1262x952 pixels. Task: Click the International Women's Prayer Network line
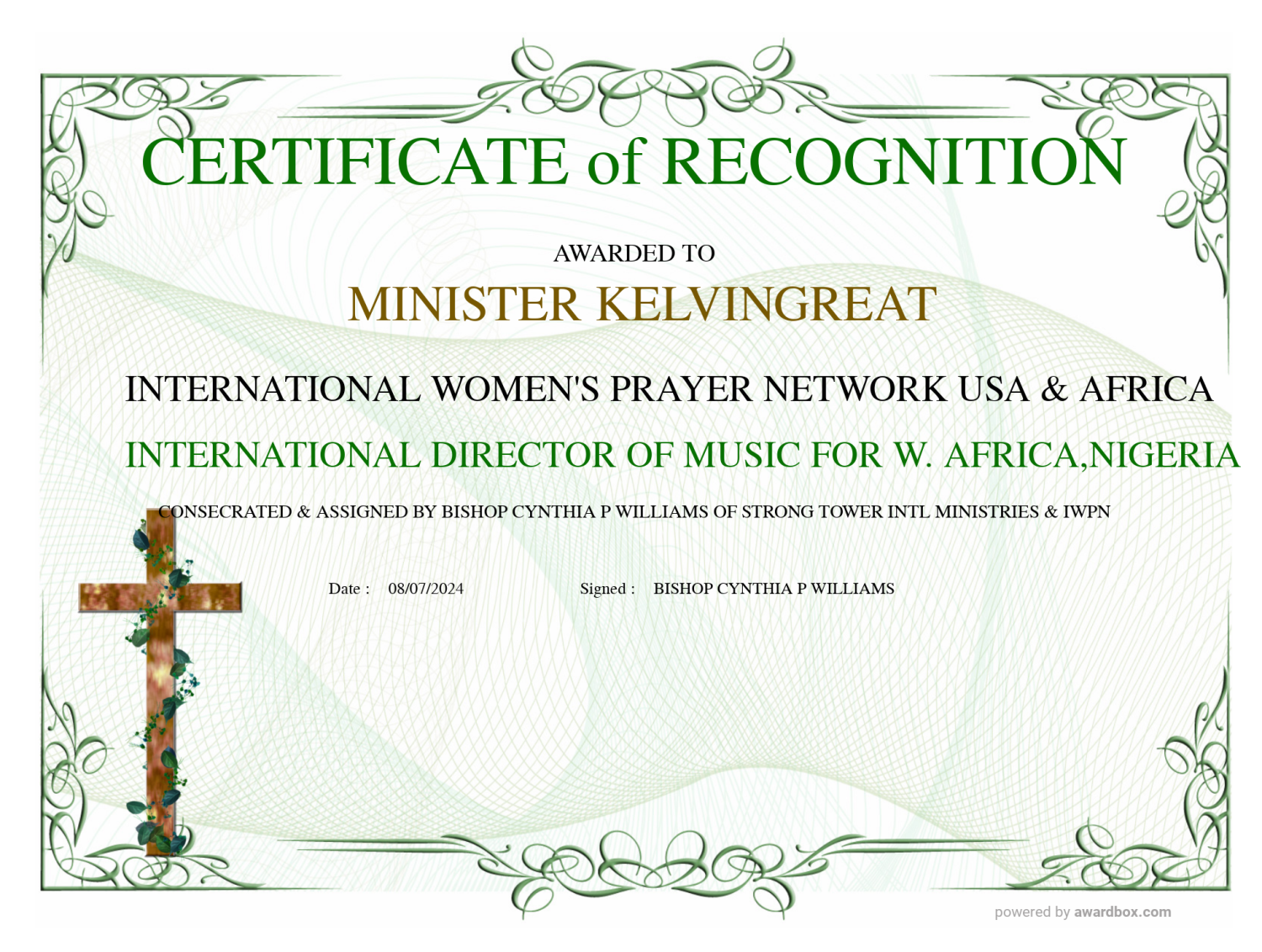click(x=669, y=389)
